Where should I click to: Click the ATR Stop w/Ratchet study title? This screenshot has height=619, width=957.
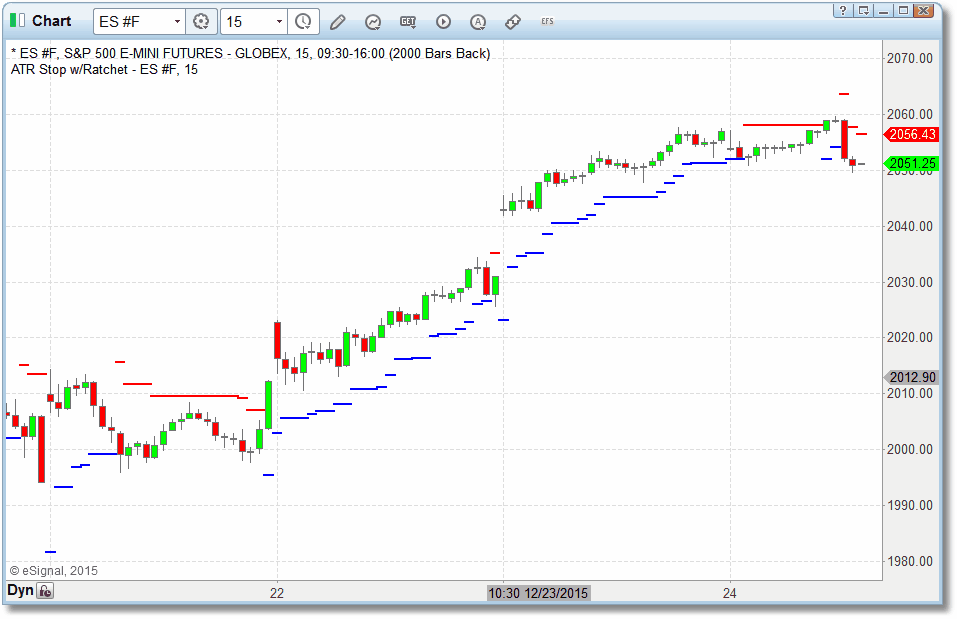point(104,70)
